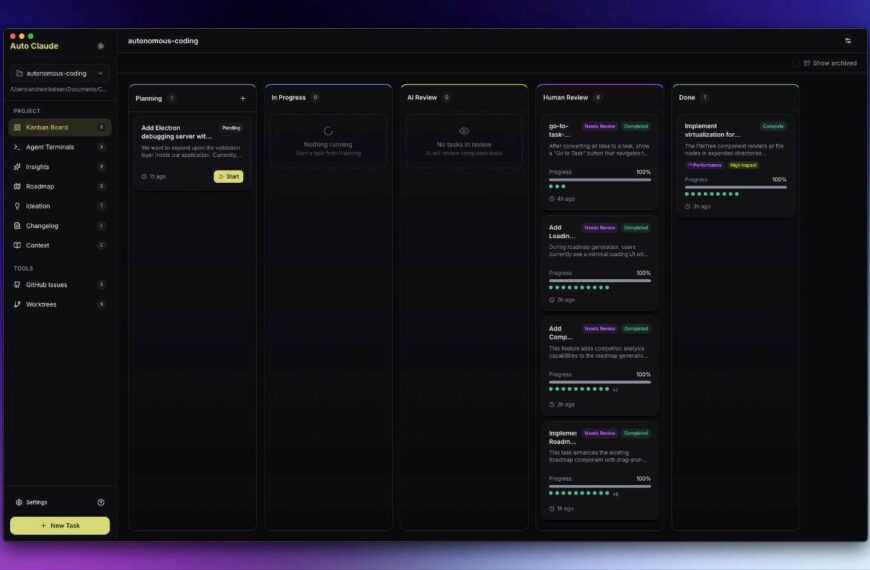Viewport: 870px width, 570px height.
Task: Open the board options sliders icon top right
Action: pos(848,41)
